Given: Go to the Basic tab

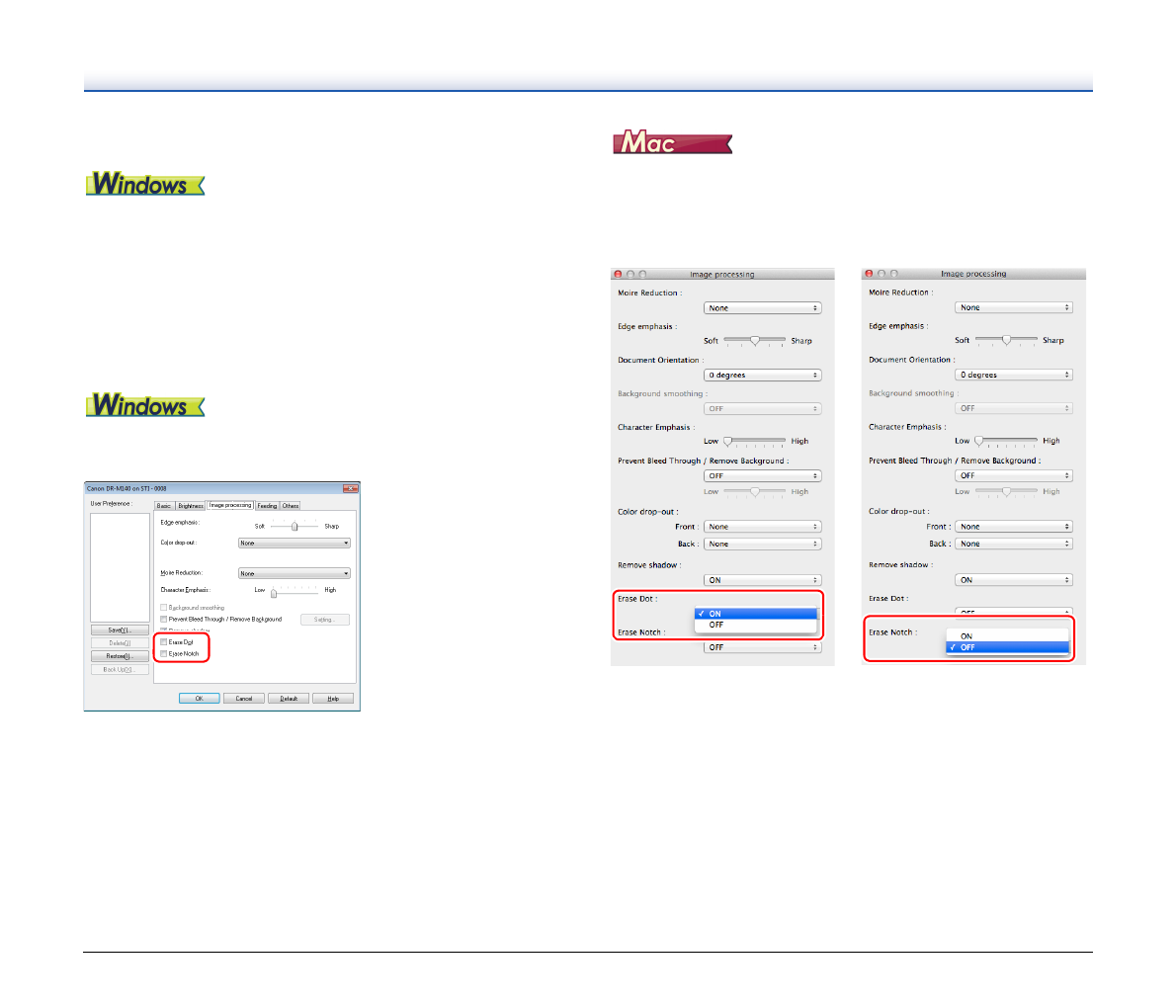Looking at the screenshot, I should click(164, 506).
